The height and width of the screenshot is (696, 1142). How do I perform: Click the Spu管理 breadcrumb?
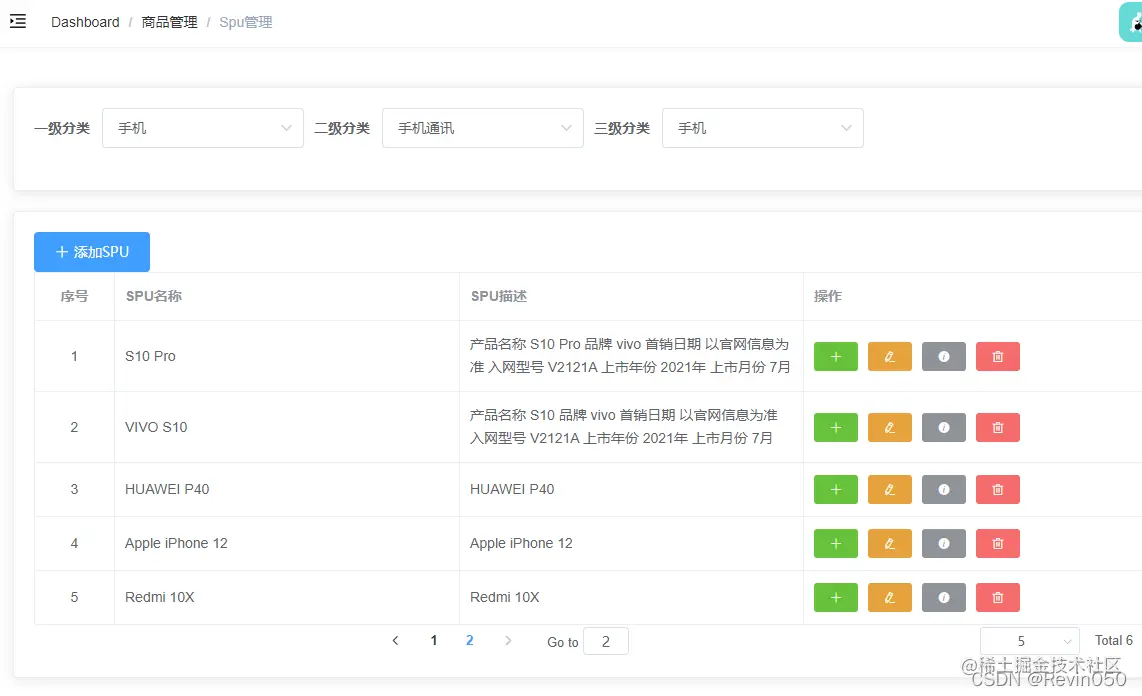pyautogui.click(x=245, y=22)
